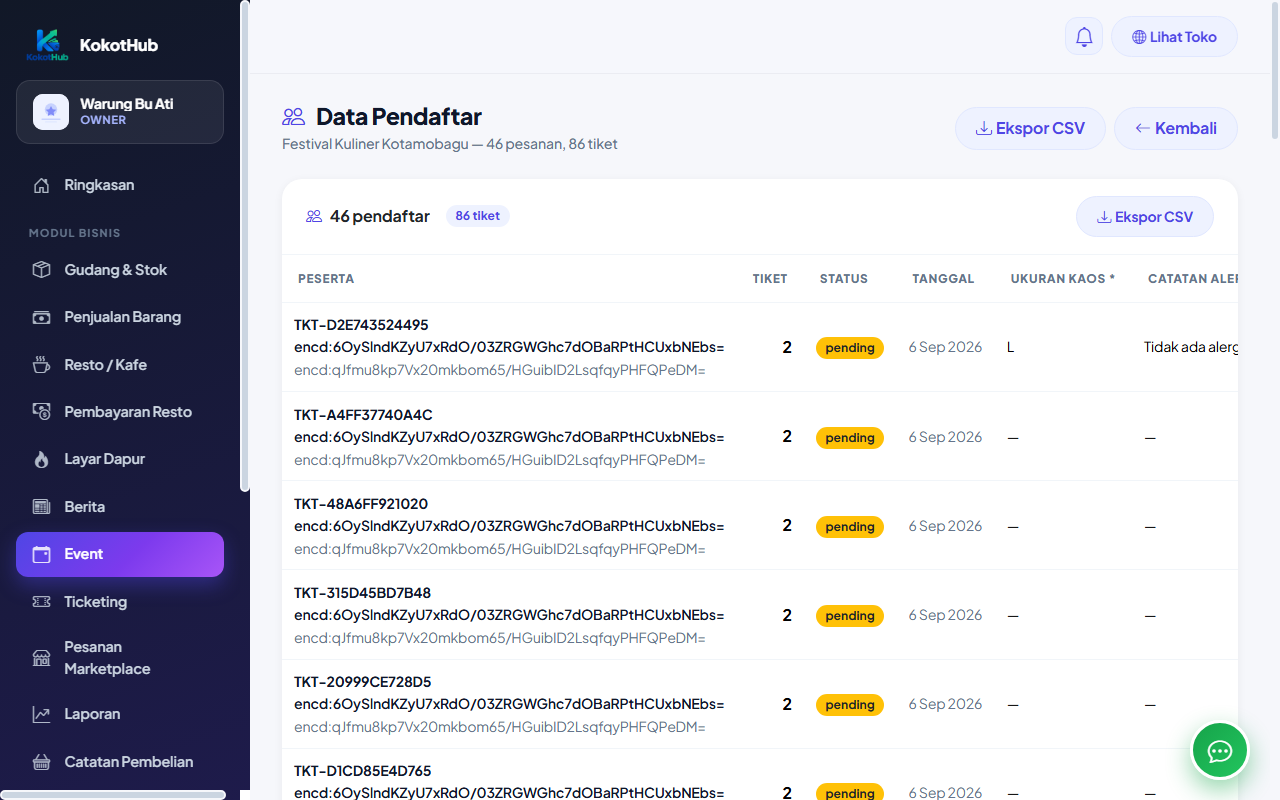This screenshot has height=800, width=1280.
Task: Click the 86 tiket badge
Action: click(478, 216)
